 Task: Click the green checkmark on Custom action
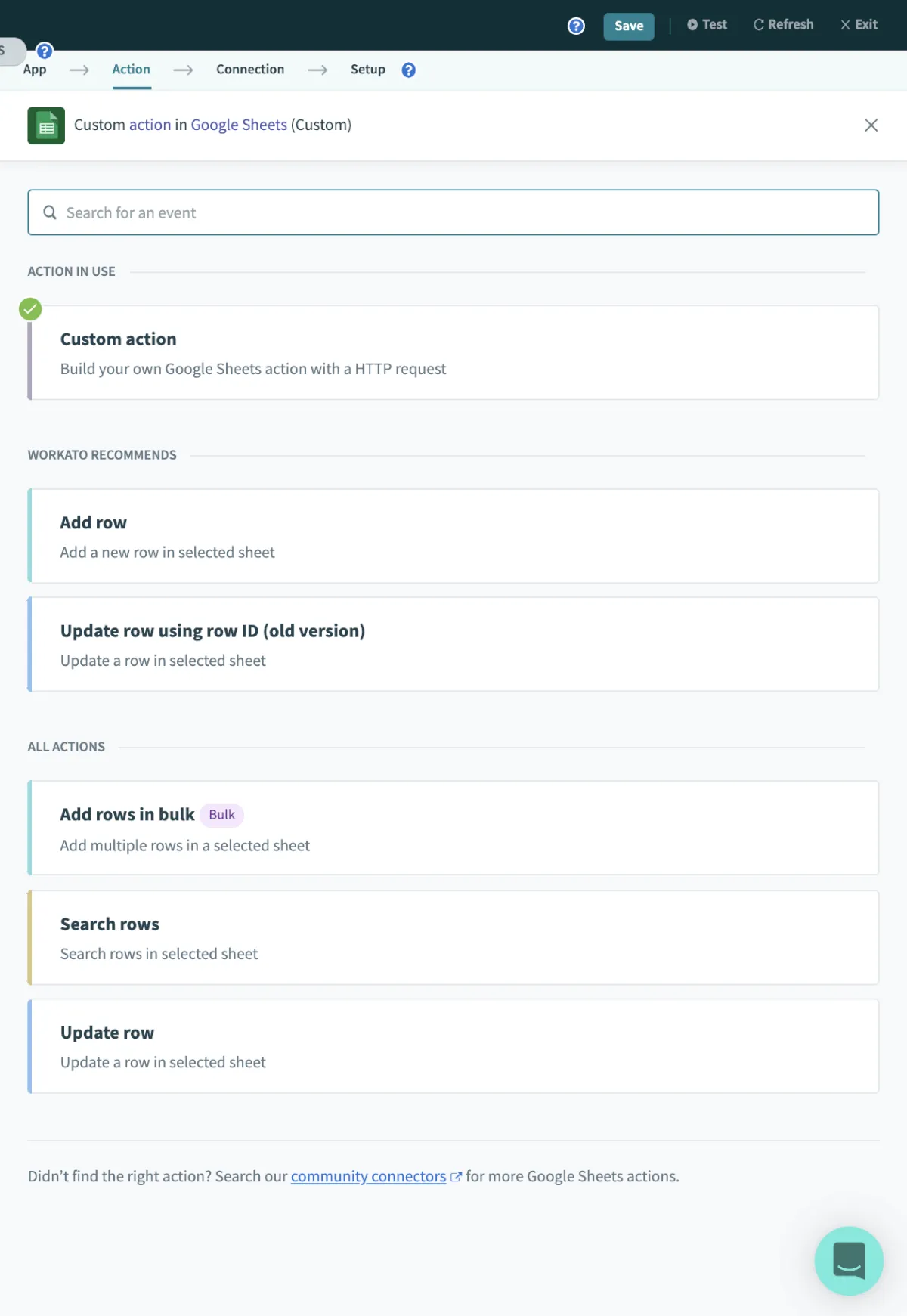pyautogui.click(x=30, y=309)
